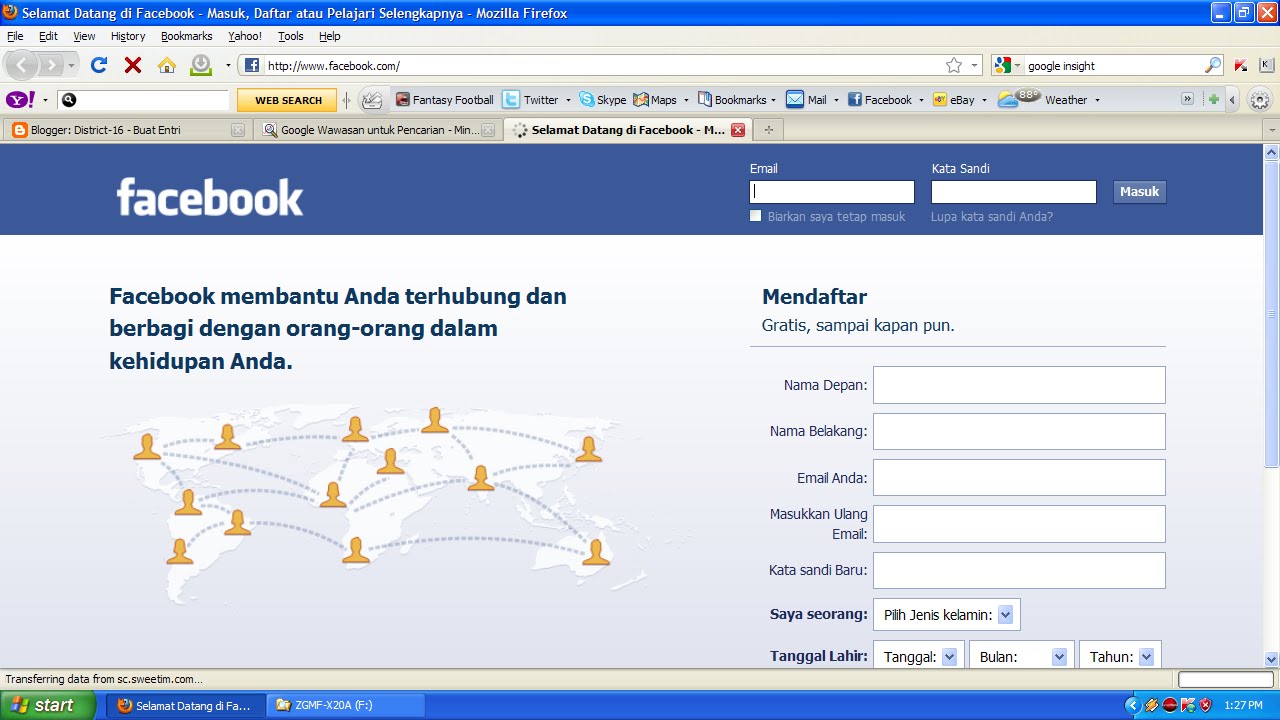Click the red shield security alert tray icon
Image resolution: width=1280 pixels, height=720 pixels.
(1205, 705)
